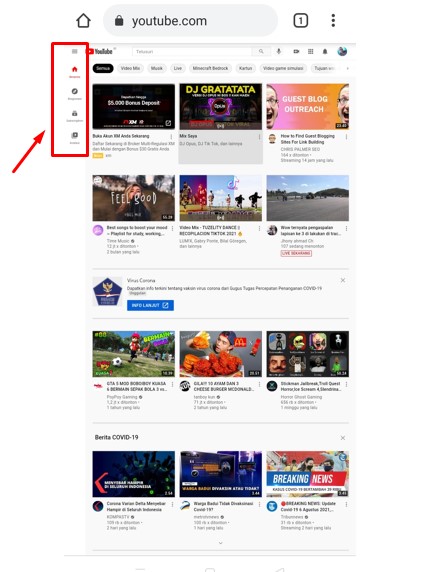Screen dimensions: 438x572
Task: Open the YouTube hamburger menu
Action: coord(74,51)
